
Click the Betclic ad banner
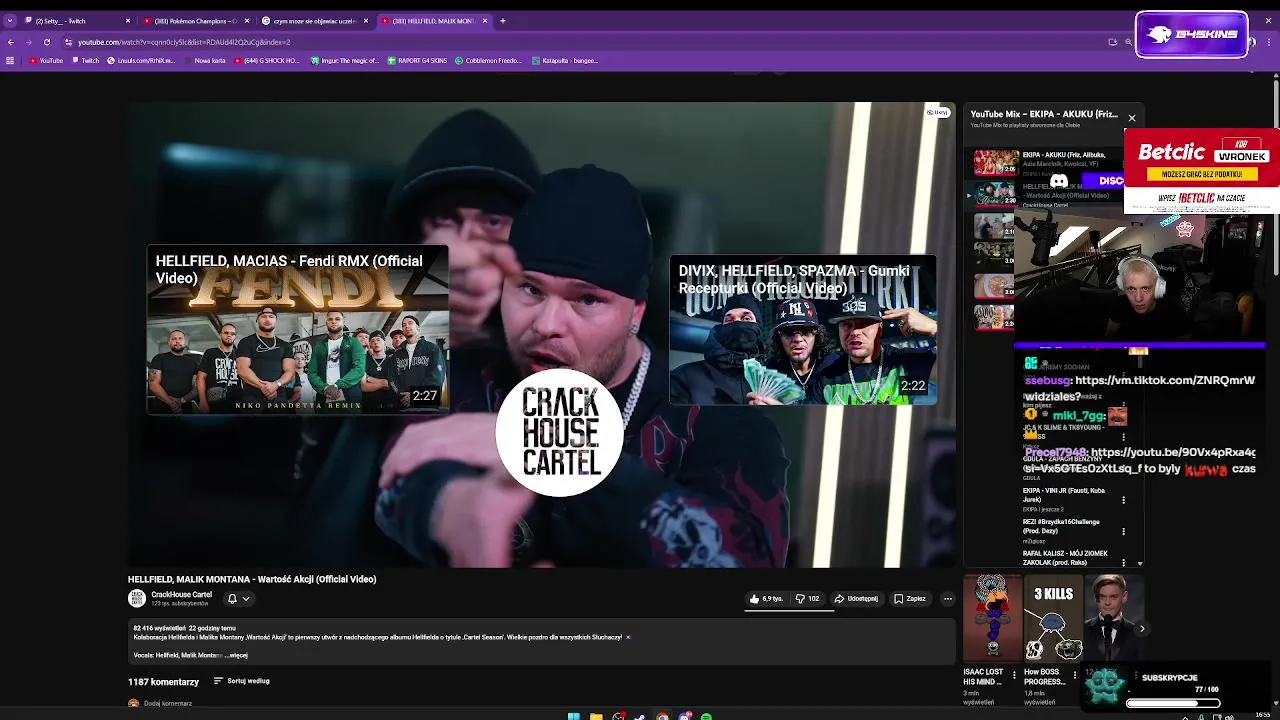point(1201,171)
